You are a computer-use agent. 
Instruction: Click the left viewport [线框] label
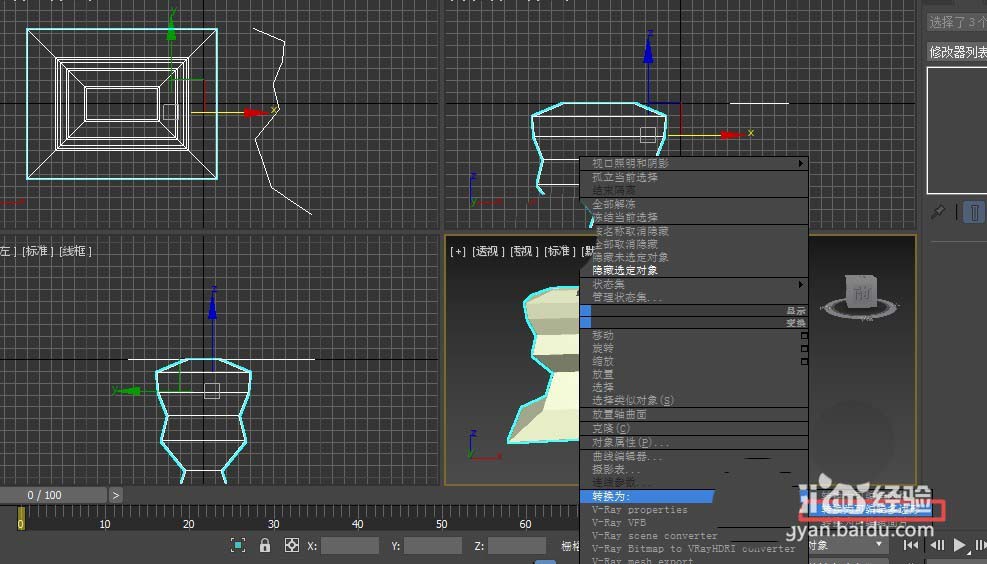tap(76, 251)
